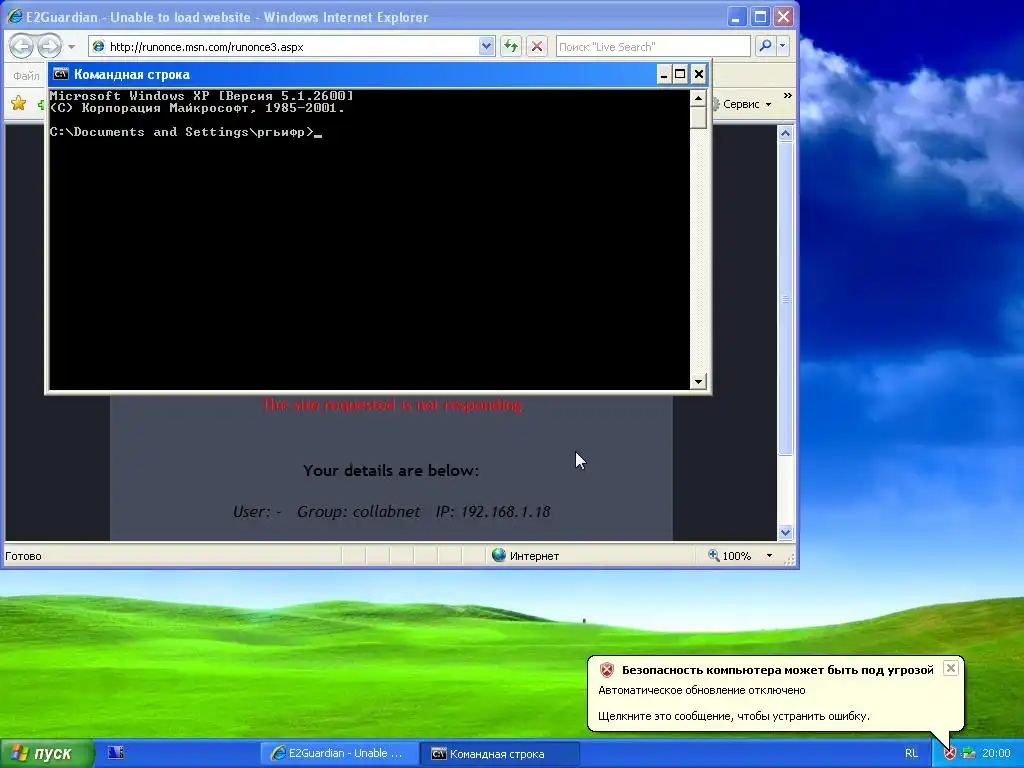Switch to E2Guardian taskbar button

339,754
